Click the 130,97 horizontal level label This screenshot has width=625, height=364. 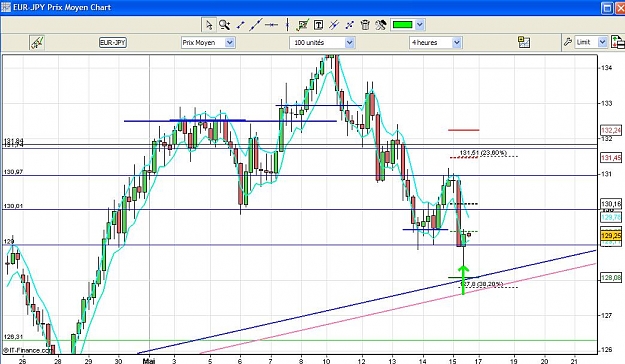pyautogui.click(x=14, y=172)
